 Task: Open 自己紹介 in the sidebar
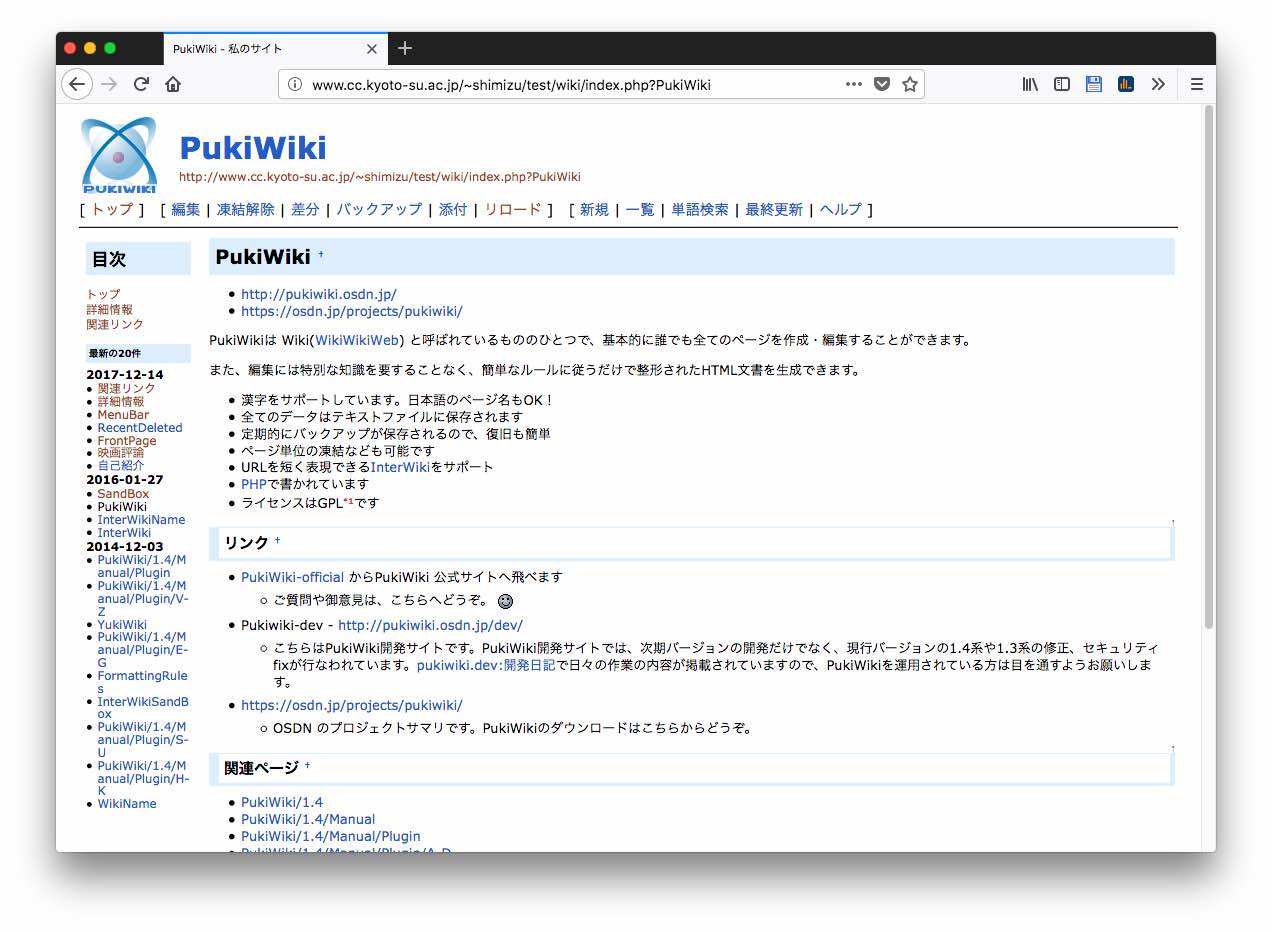coord(121,465)
